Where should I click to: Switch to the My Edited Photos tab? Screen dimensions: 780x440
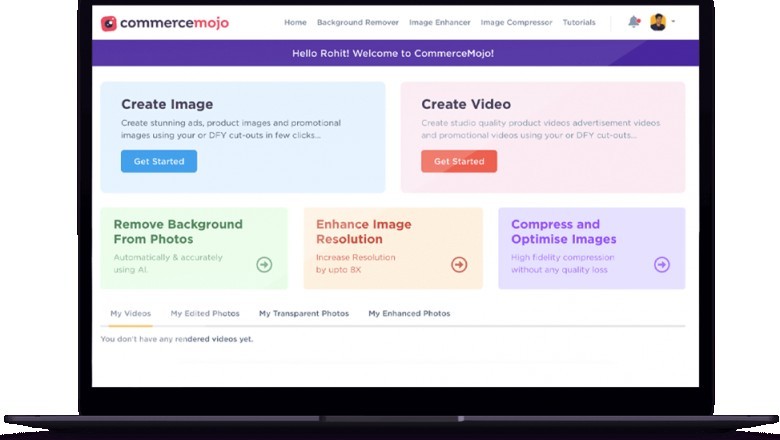pos(205,314)
